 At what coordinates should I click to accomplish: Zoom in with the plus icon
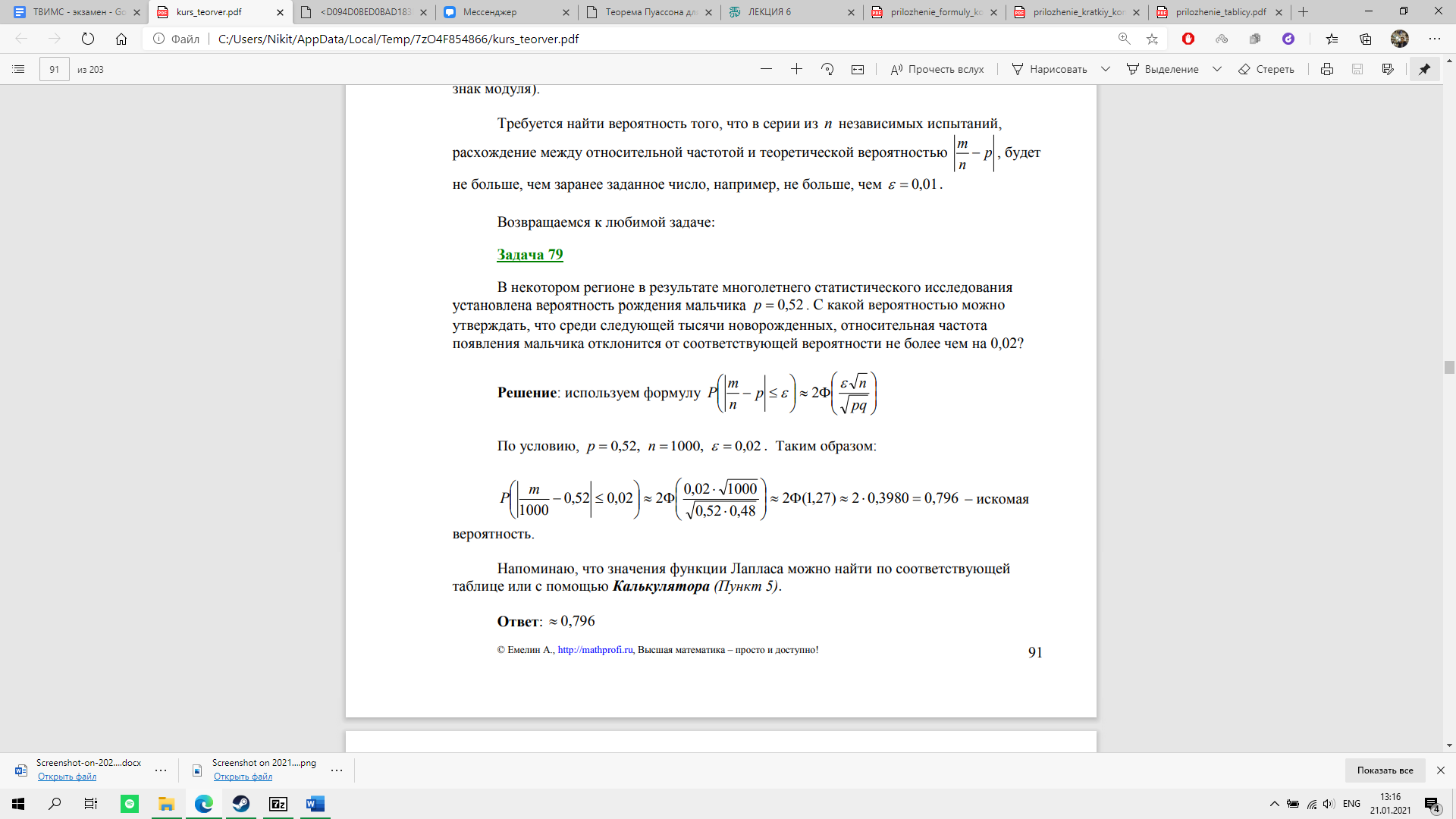[x=796, y=69]
